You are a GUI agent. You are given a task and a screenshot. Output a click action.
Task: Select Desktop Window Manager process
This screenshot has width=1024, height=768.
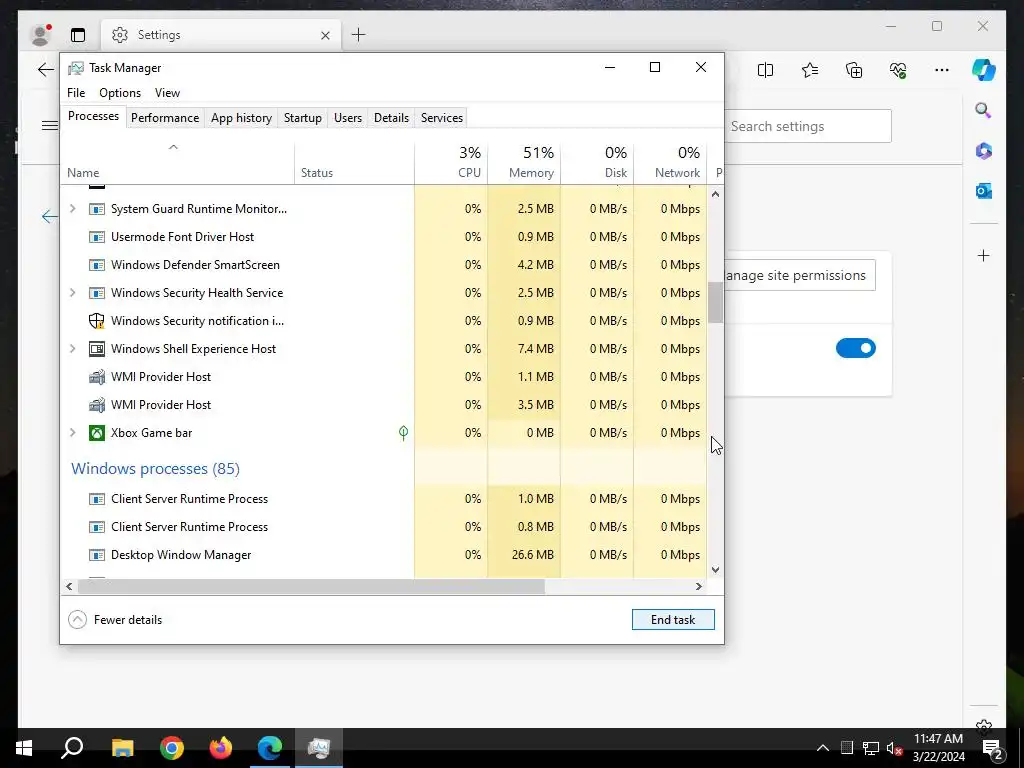point(383,554)
